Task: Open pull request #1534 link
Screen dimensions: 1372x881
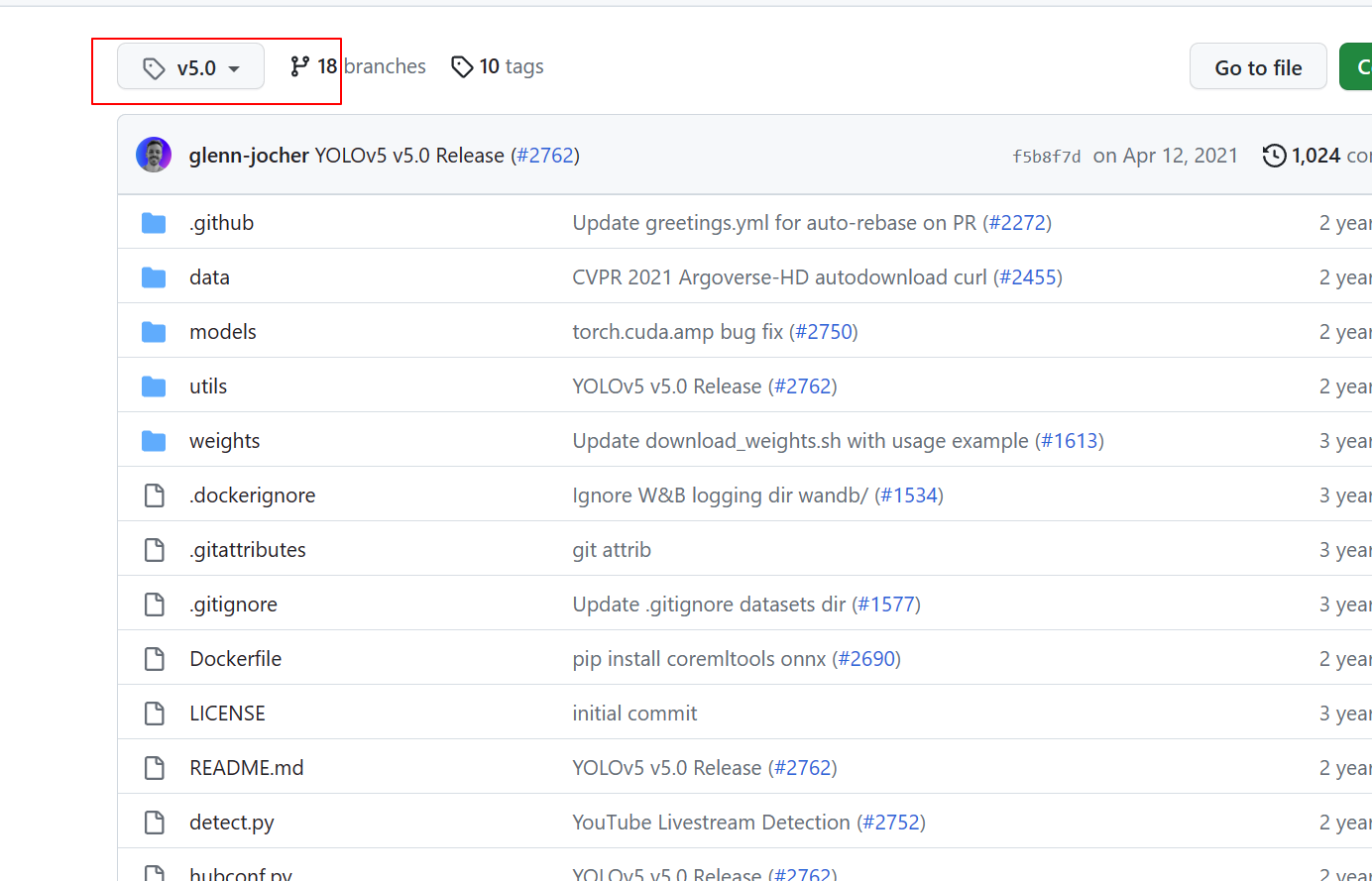Action: [x=909, y=496]
